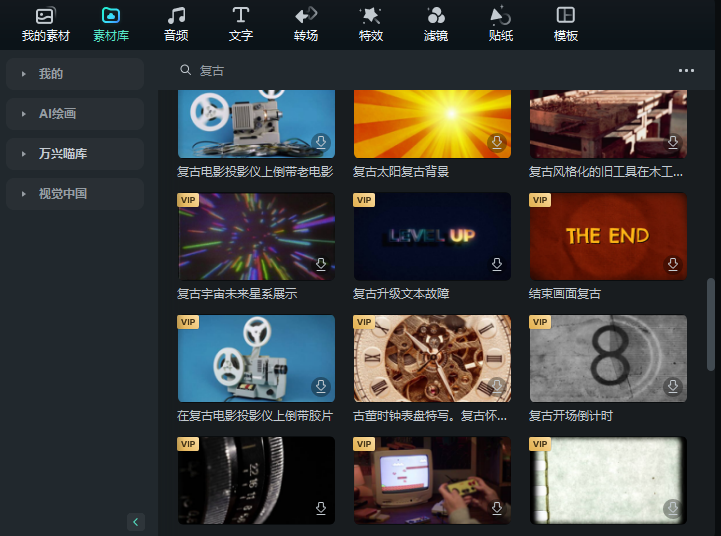Download the 复古风格化的旧工具 clip
This screenshot has height=536, width=721.
(673, 142)
